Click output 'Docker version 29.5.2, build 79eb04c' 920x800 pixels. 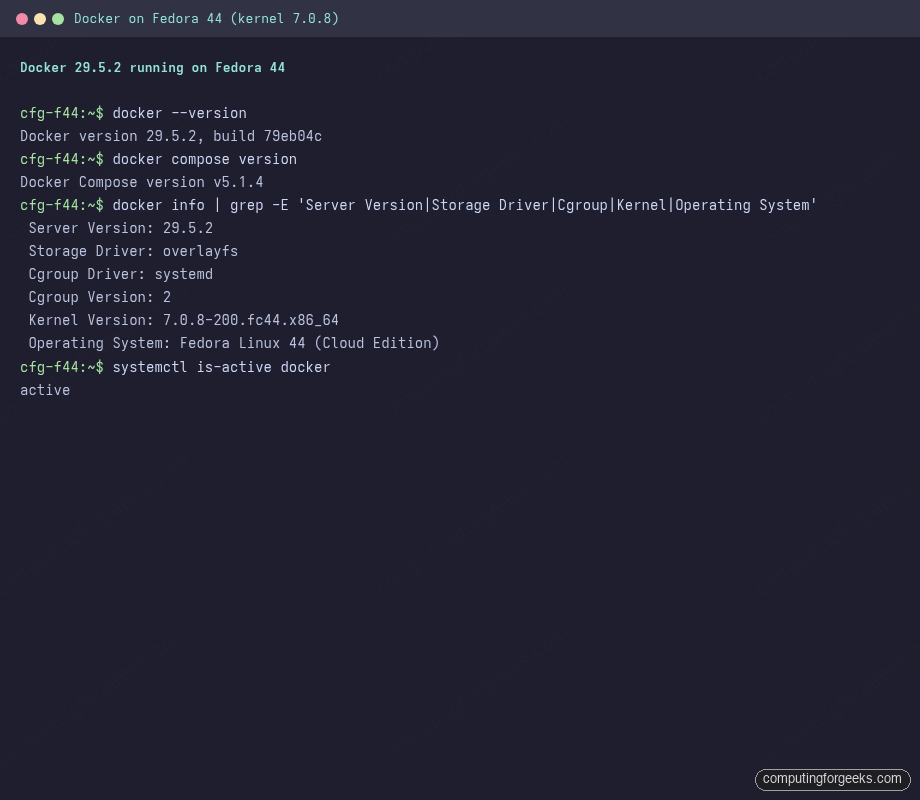[x=171, y=136]
